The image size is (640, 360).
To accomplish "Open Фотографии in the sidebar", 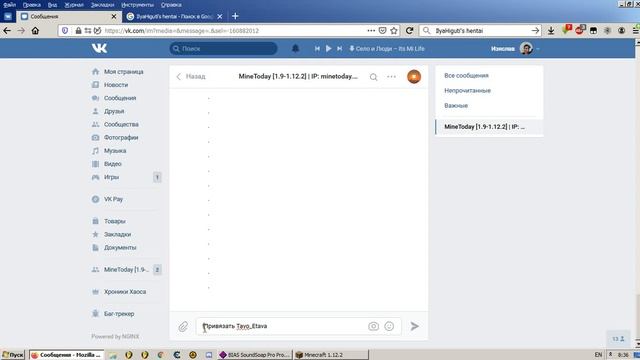I will coord(121,138).
